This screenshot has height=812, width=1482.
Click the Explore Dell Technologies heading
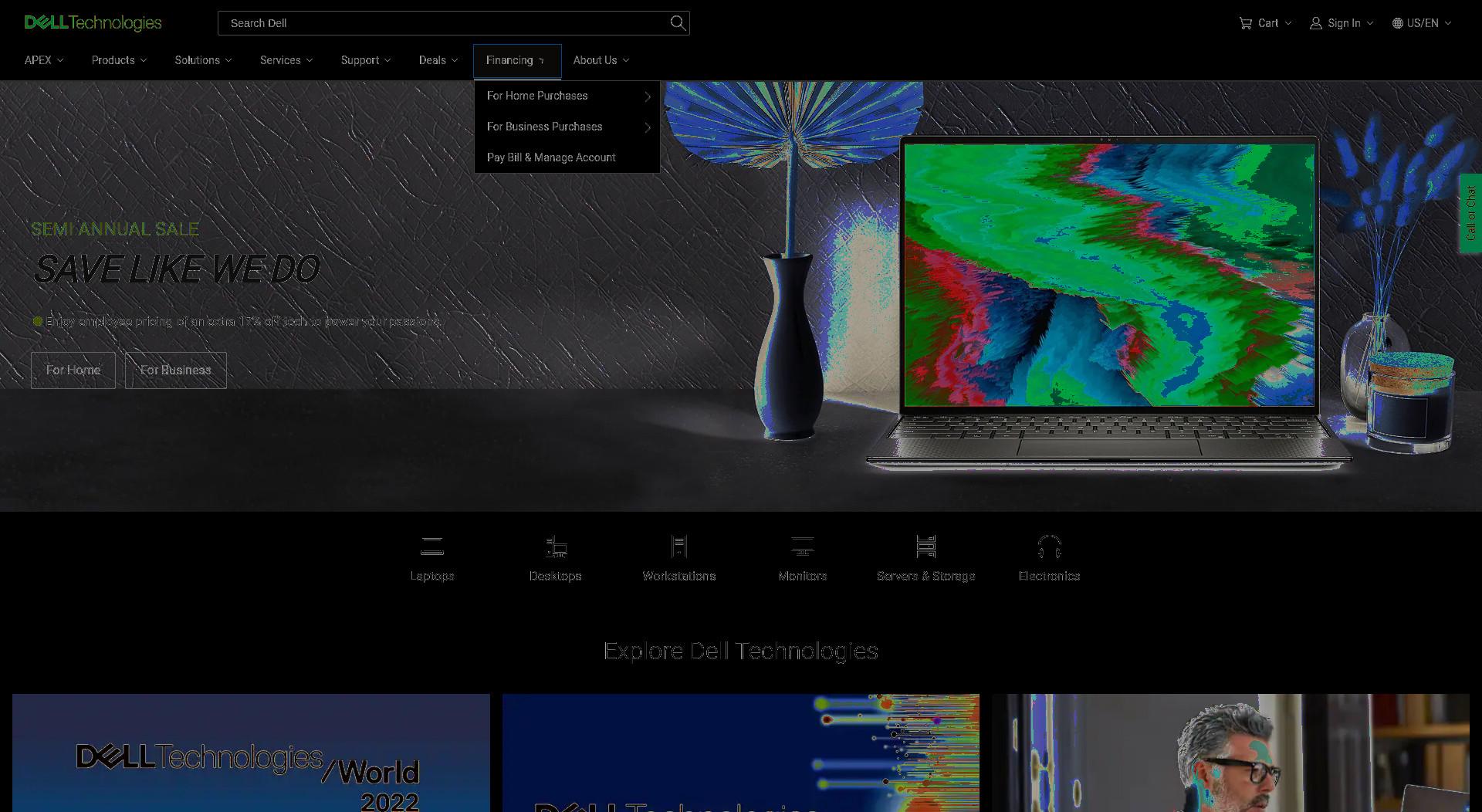point(741,651)
